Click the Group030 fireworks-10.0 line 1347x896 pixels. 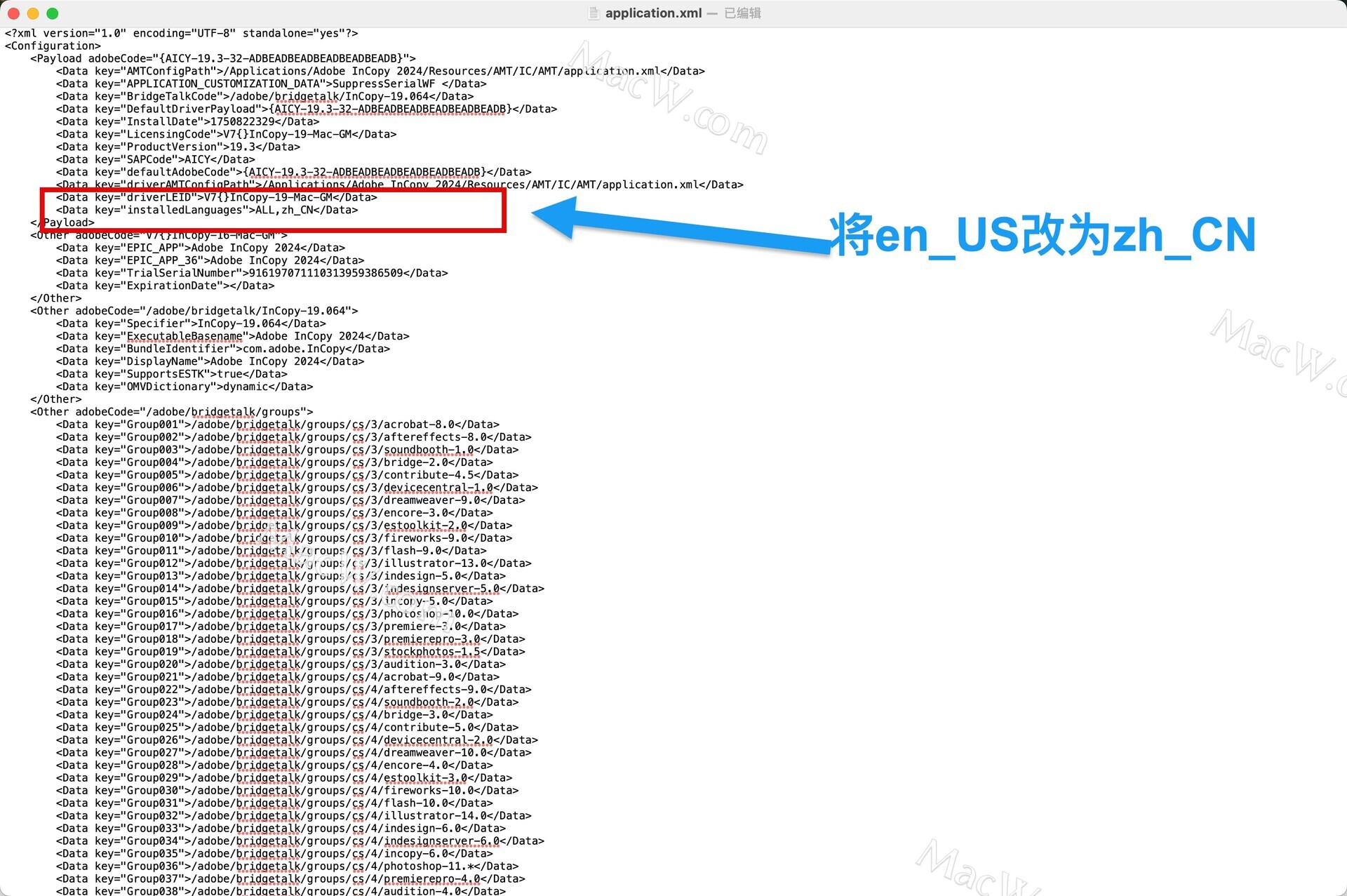(x=288, y=791)
